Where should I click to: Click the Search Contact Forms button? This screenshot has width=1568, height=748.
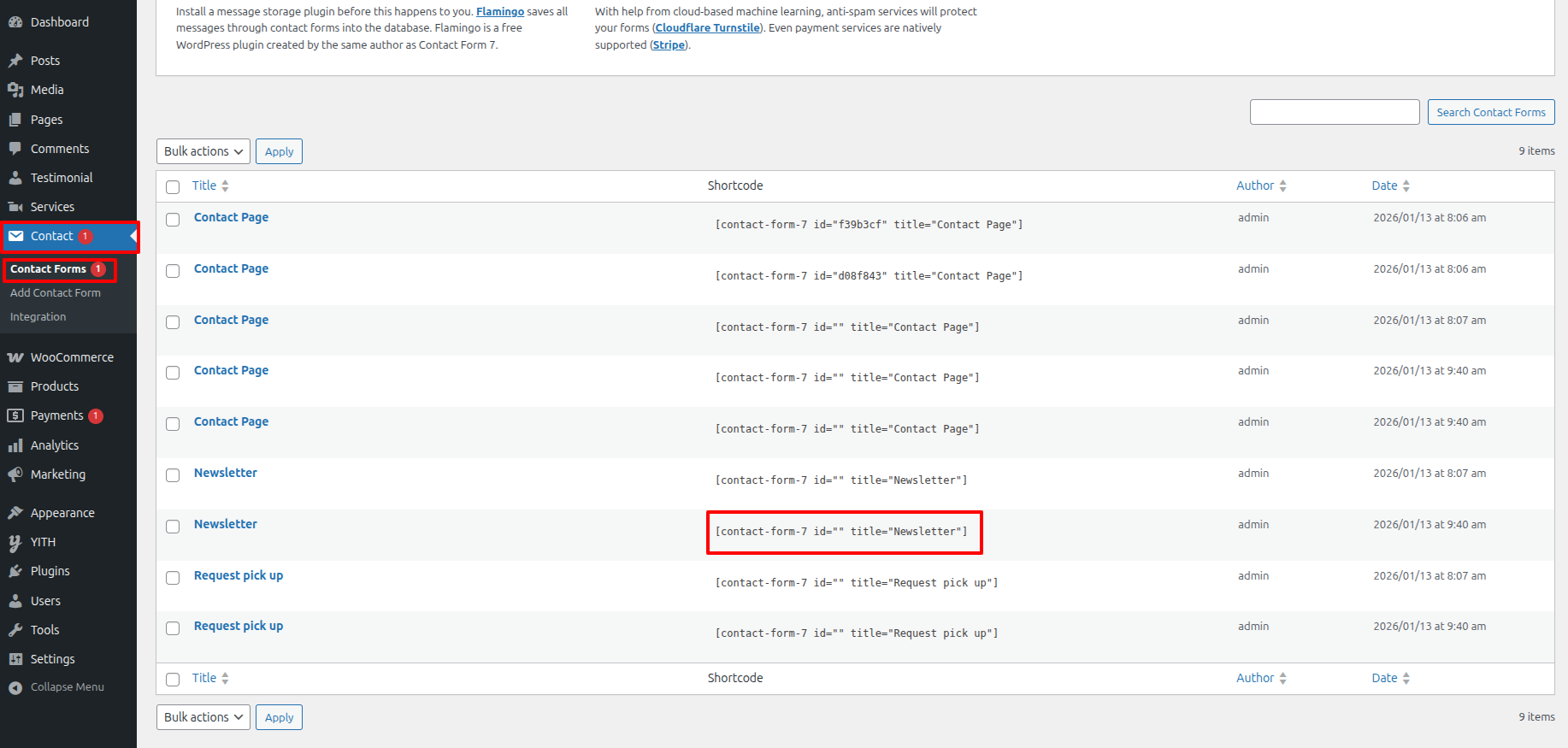[1490, 112]
